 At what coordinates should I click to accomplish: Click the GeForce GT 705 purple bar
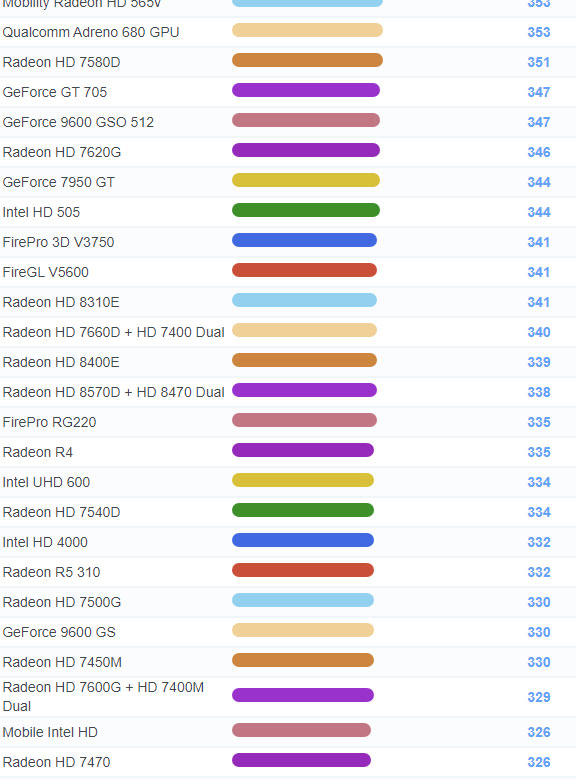(x=306, y=90)
